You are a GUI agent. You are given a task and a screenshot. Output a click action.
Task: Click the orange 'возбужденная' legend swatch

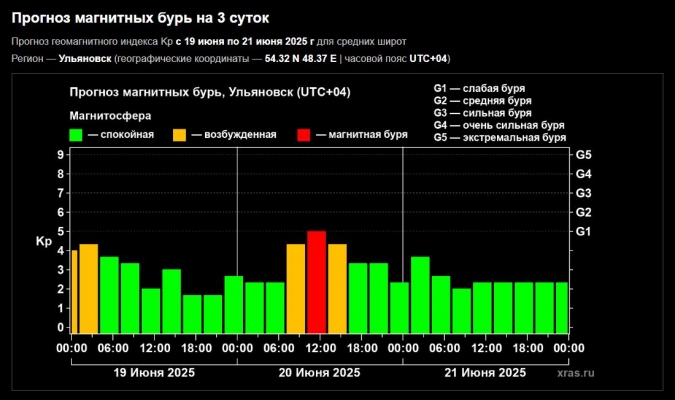coord(180,134)
